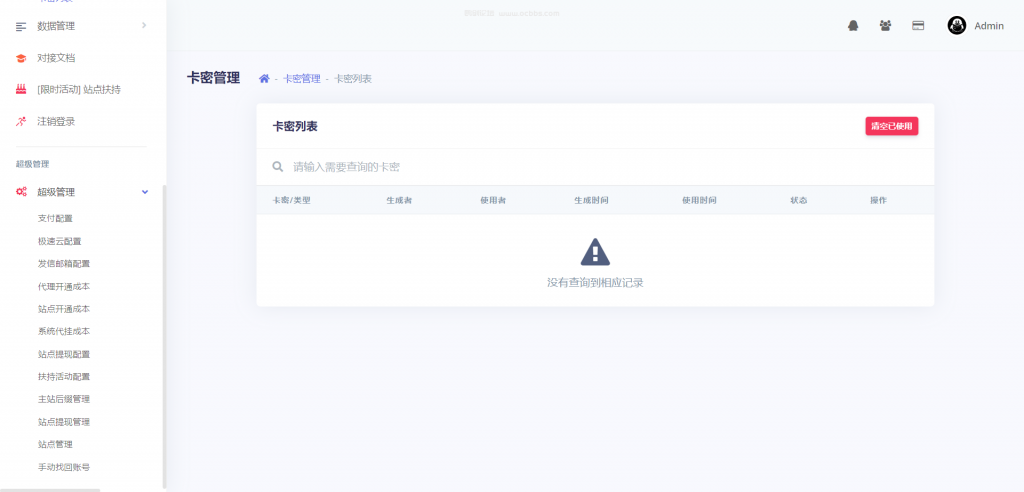The height and width of the screenshot is (492, 1024).
Task: Click the 使用者 column header
Action: (493, 200)
